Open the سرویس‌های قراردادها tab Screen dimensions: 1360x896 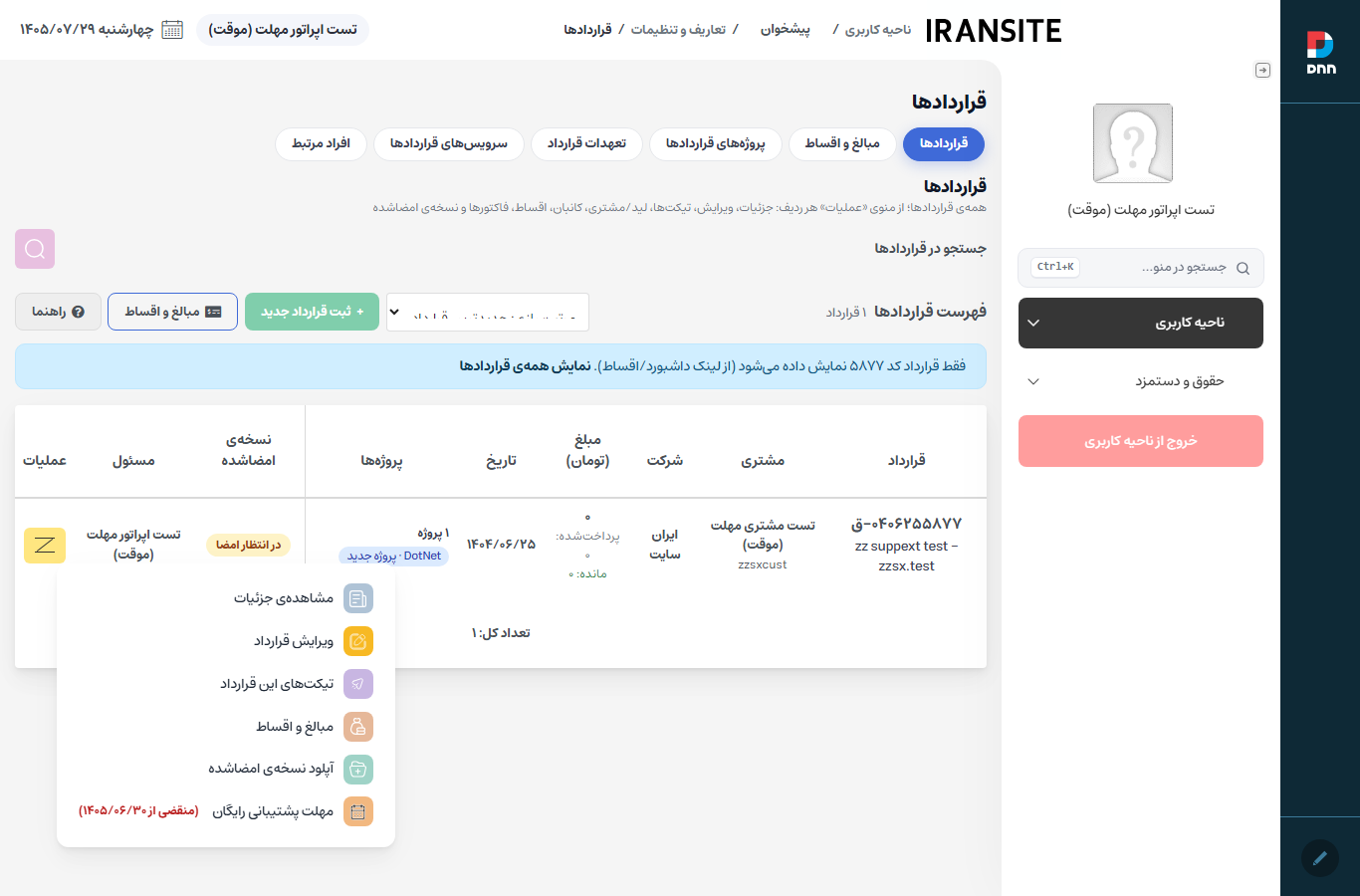[x=449, y=144]
